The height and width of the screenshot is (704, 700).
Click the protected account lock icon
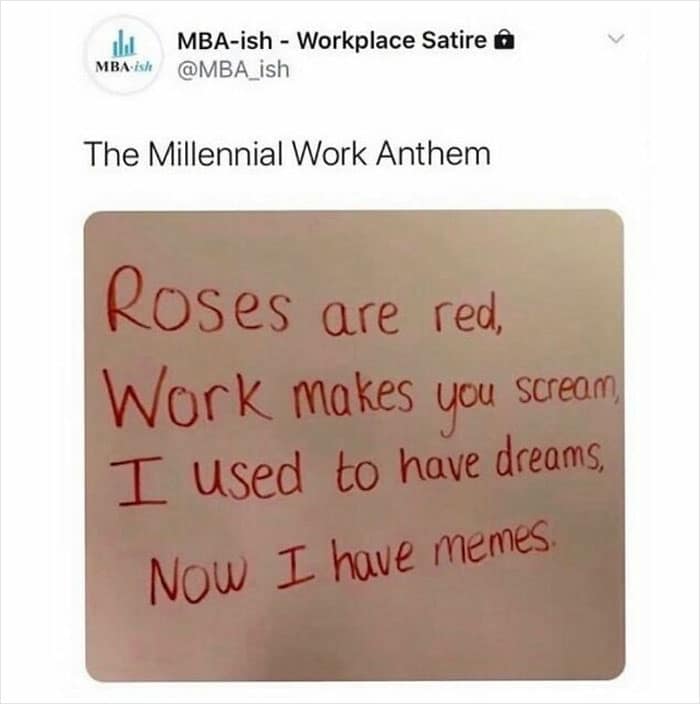tap(504, 40)
